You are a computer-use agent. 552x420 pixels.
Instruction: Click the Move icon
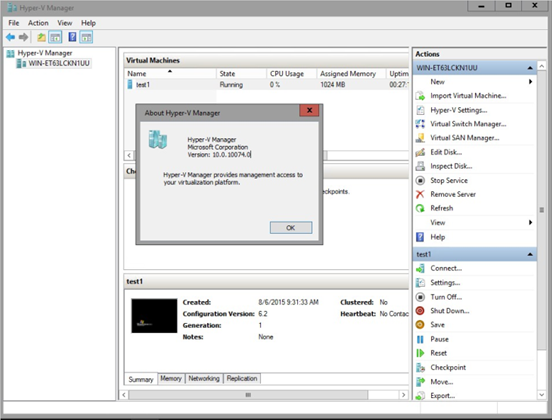click(420, 382)
